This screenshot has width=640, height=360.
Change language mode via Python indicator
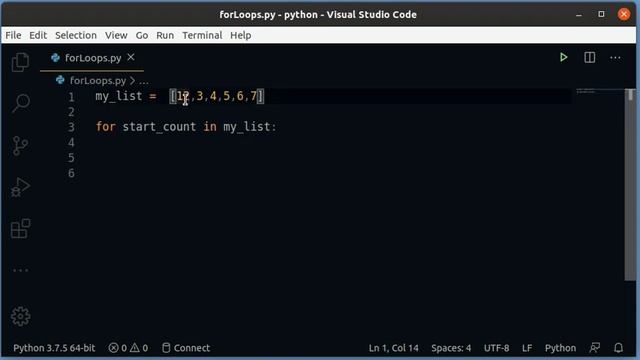[560, 348]
